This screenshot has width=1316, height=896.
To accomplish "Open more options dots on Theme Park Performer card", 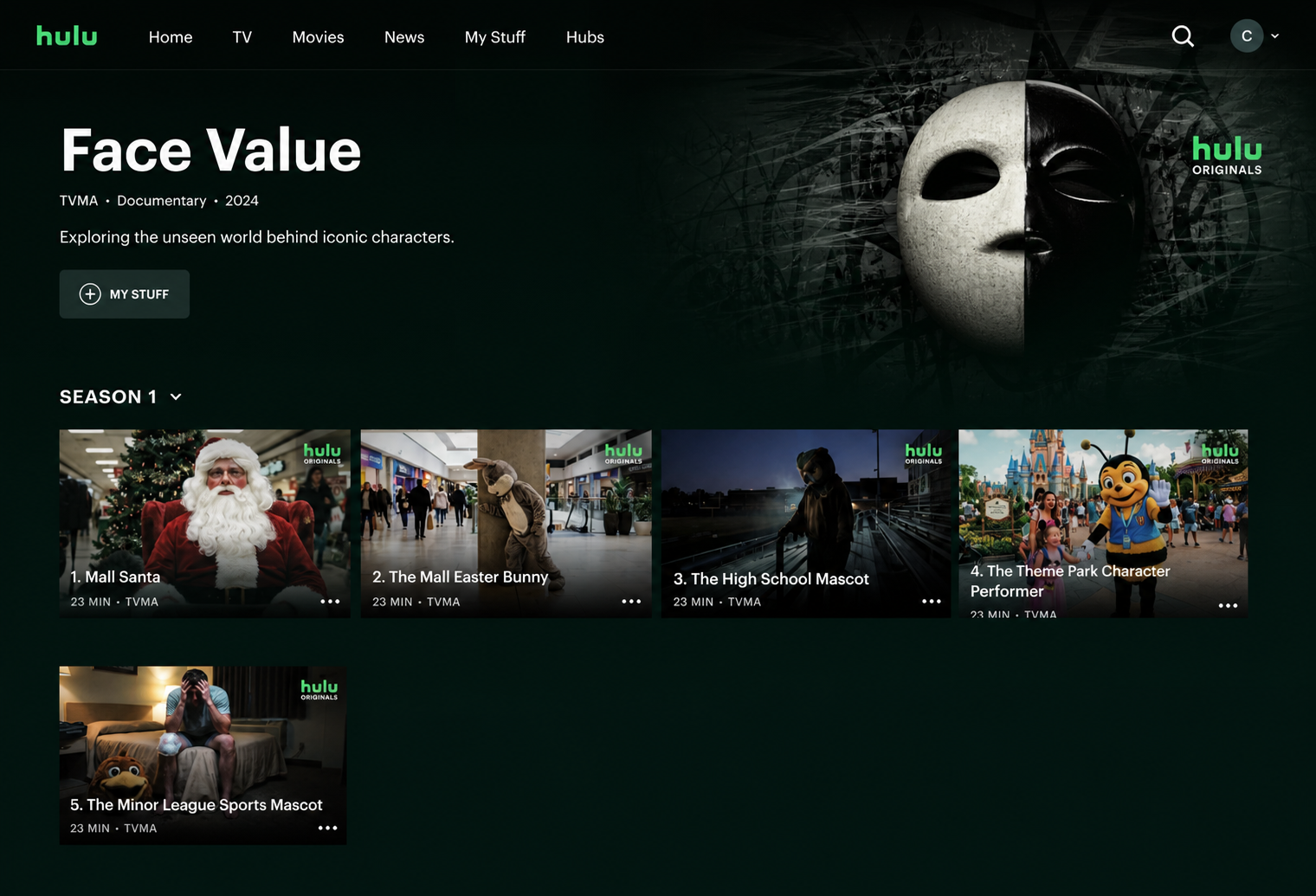I will tap(1228, 606).
